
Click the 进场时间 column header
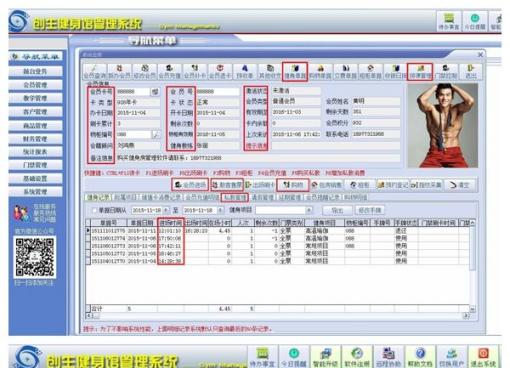coord(171,222)
